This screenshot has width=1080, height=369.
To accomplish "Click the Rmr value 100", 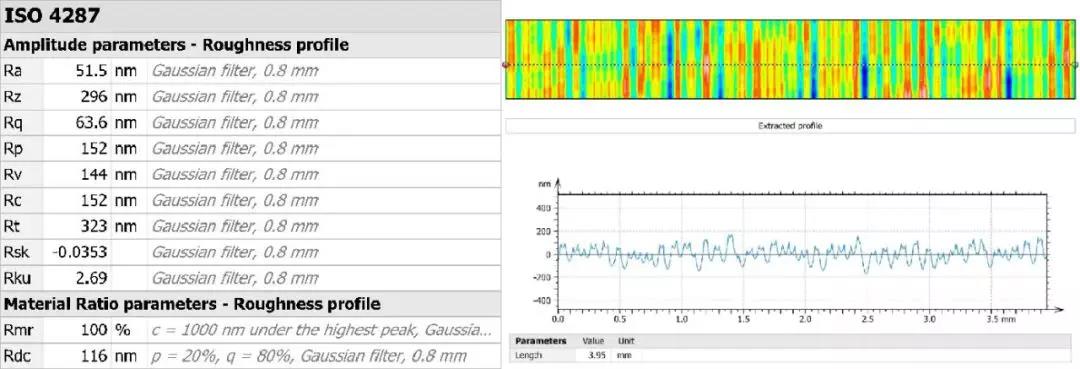I will pos(94,330).
